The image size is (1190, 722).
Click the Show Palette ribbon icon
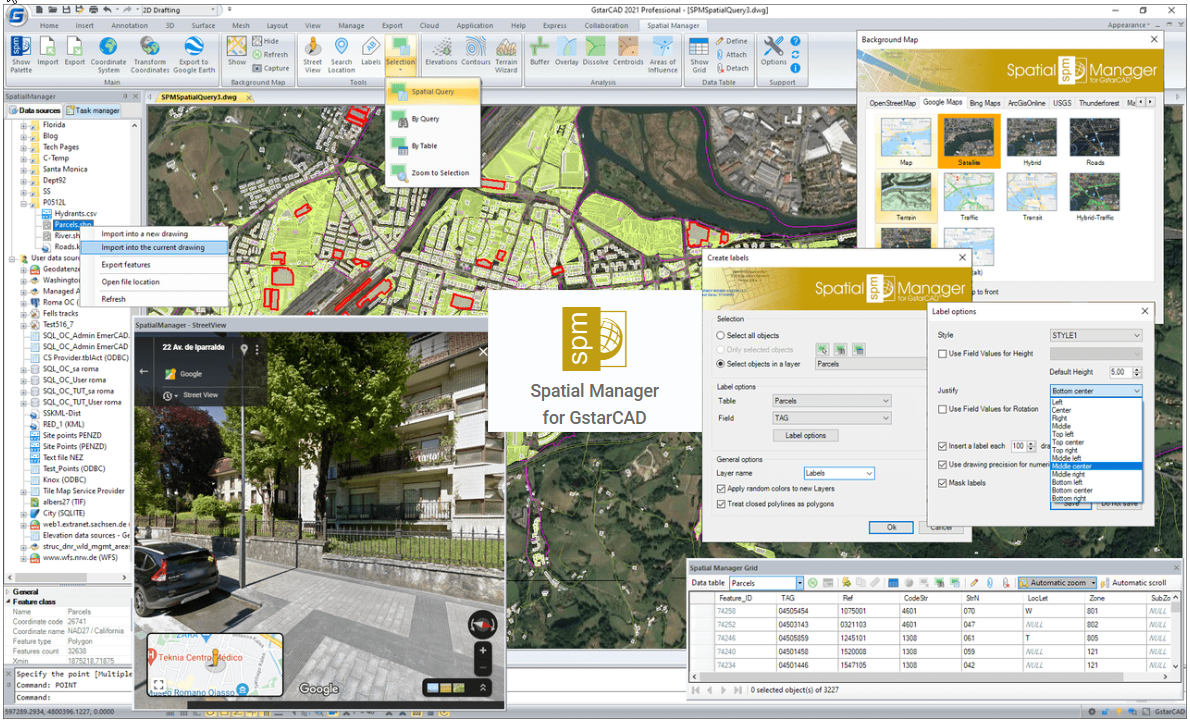(20, 53)
